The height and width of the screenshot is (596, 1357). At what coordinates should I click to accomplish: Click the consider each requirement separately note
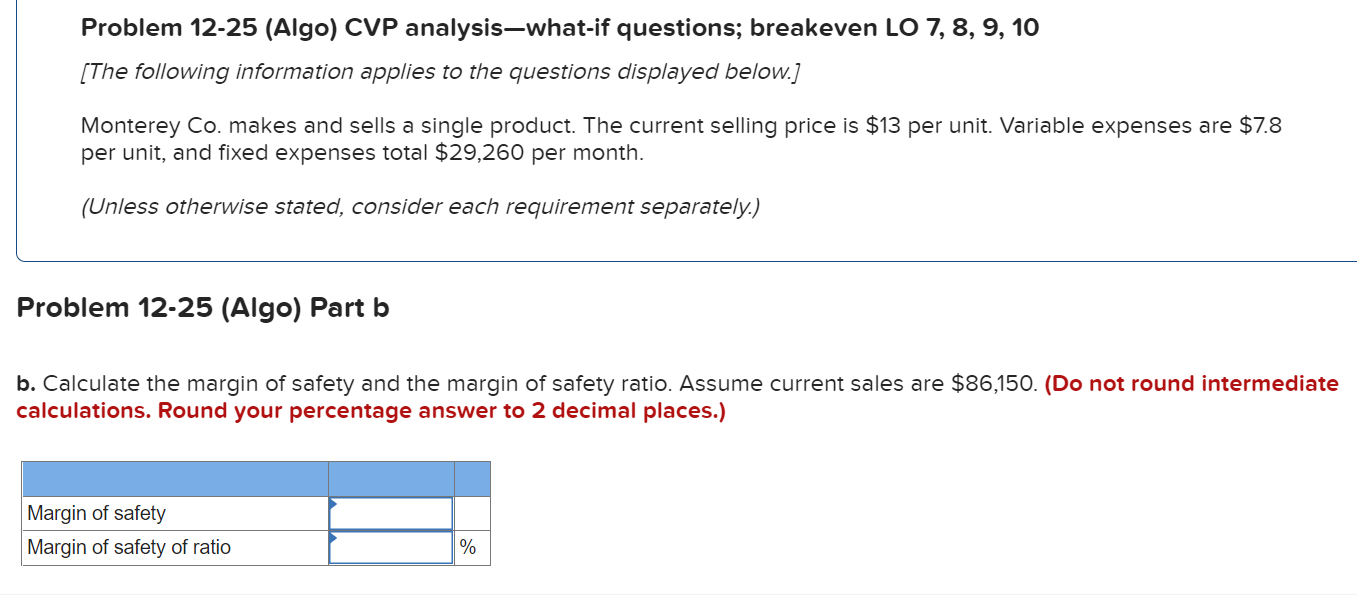tap(420, 206)
